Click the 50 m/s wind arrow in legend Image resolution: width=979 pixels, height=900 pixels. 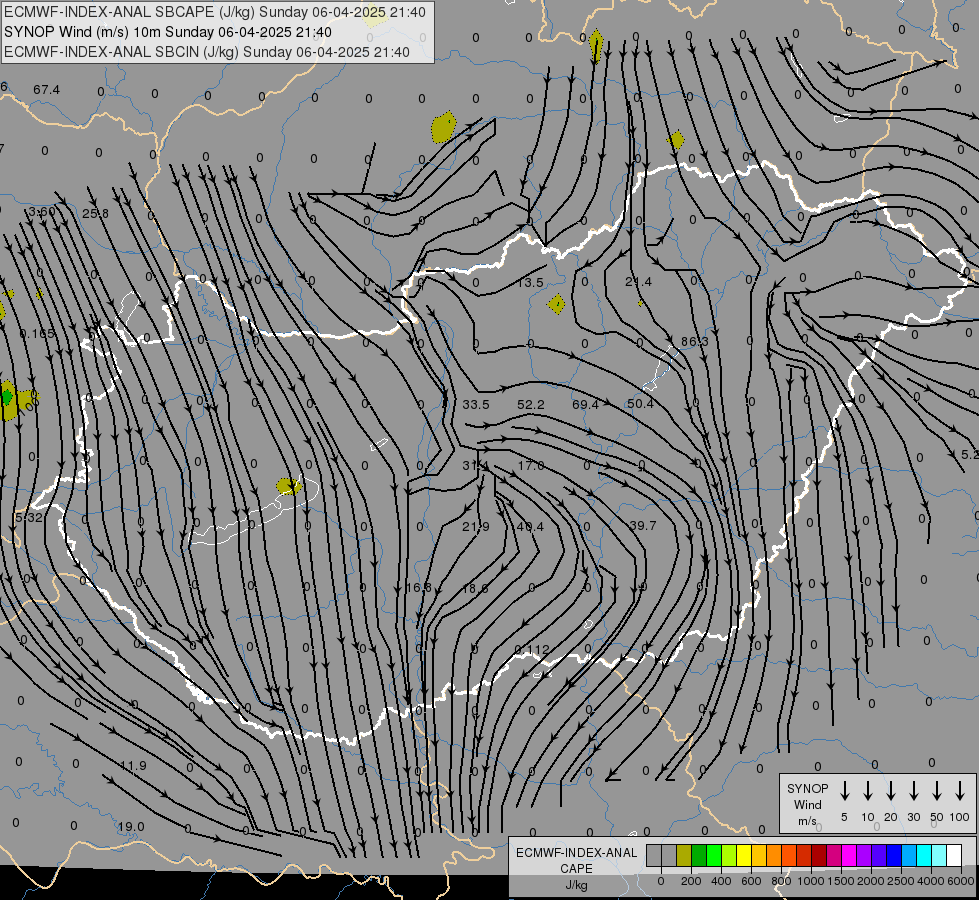(x=937, y=791)
